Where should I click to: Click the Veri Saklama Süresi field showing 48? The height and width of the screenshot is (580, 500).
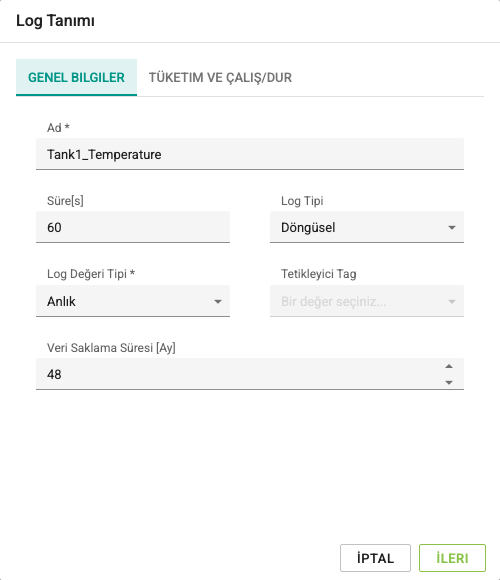(239, 374)
